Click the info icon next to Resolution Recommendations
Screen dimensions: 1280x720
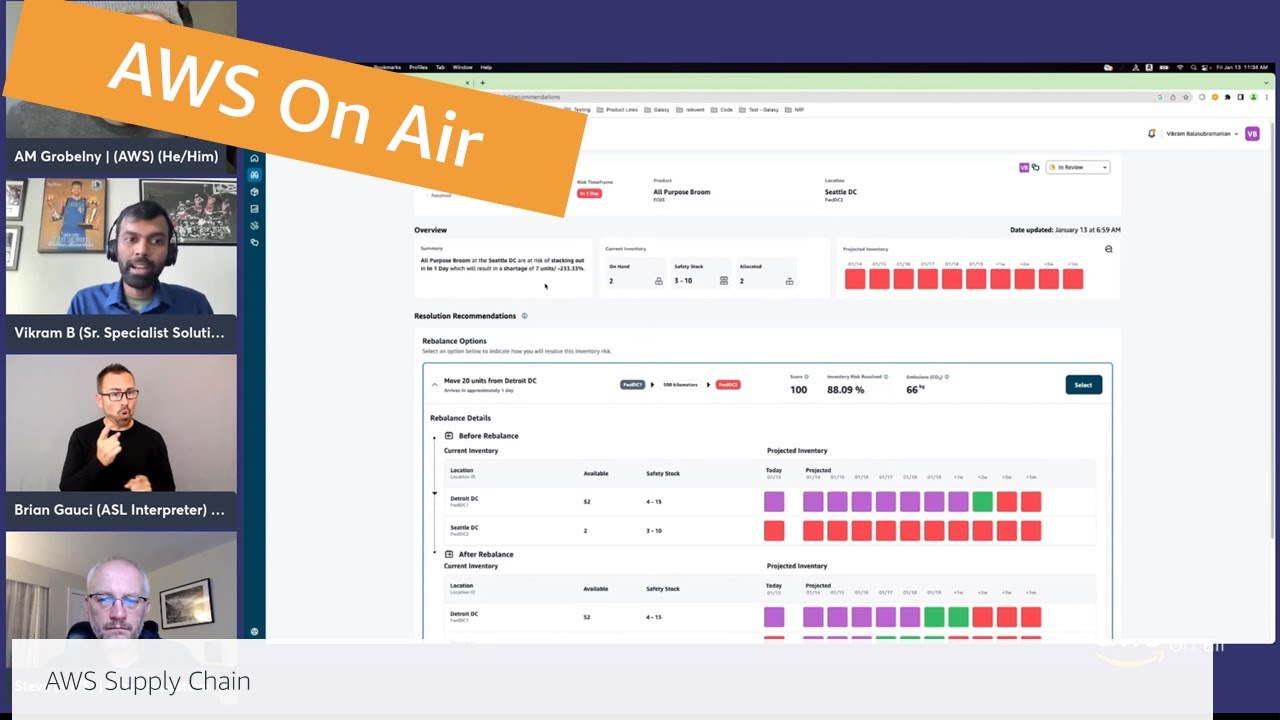[x=524, y=316]
